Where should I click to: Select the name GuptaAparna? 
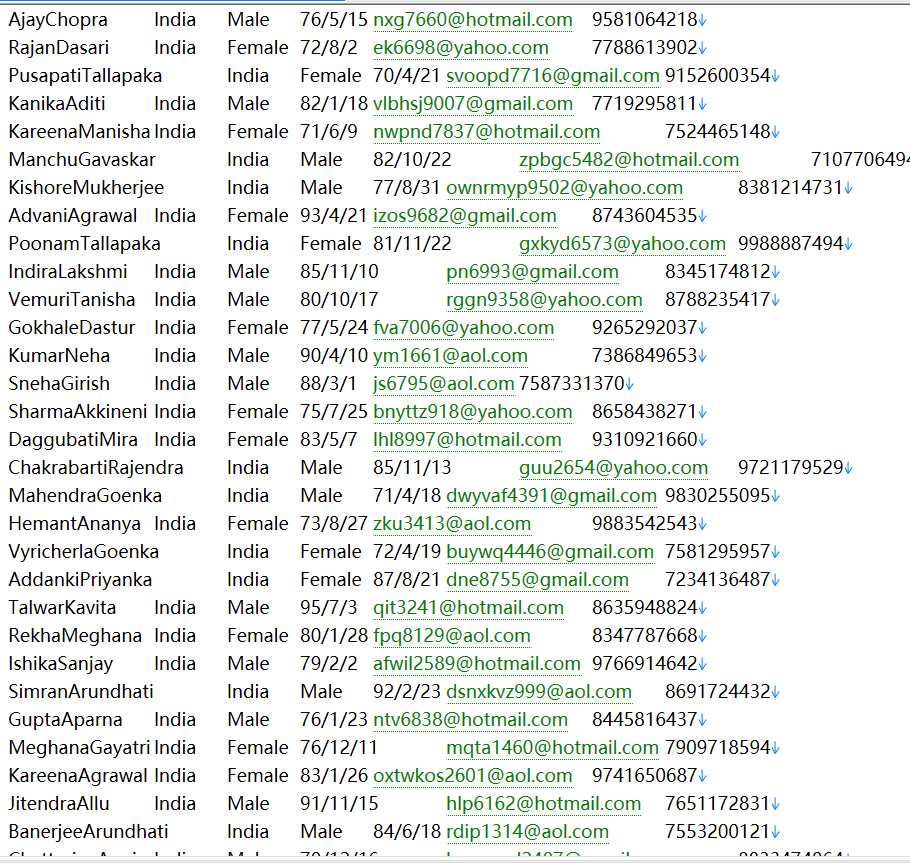click(66, 719)
